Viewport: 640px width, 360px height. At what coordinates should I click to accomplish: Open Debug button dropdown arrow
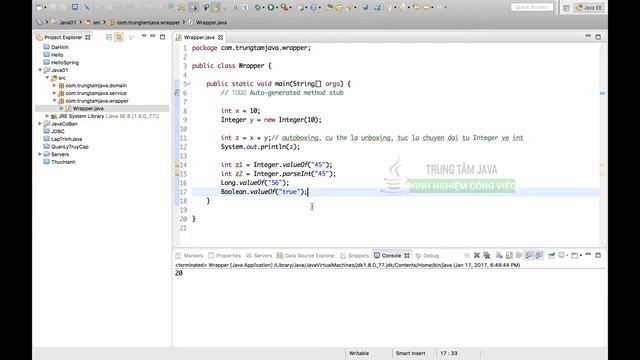pyautogui.click(x=264, y=7)
